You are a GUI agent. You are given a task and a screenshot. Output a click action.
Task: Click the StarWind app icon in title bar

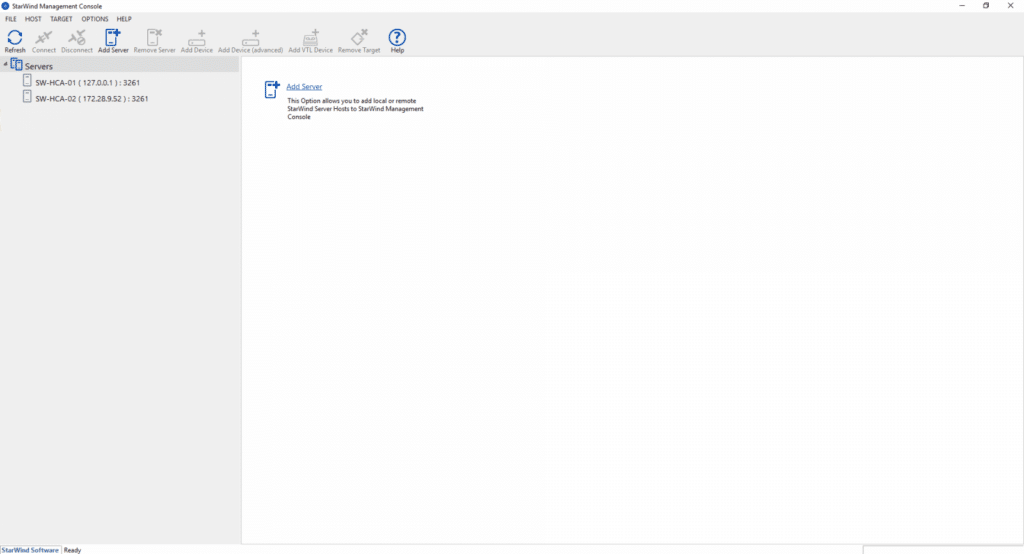[5, 6]
